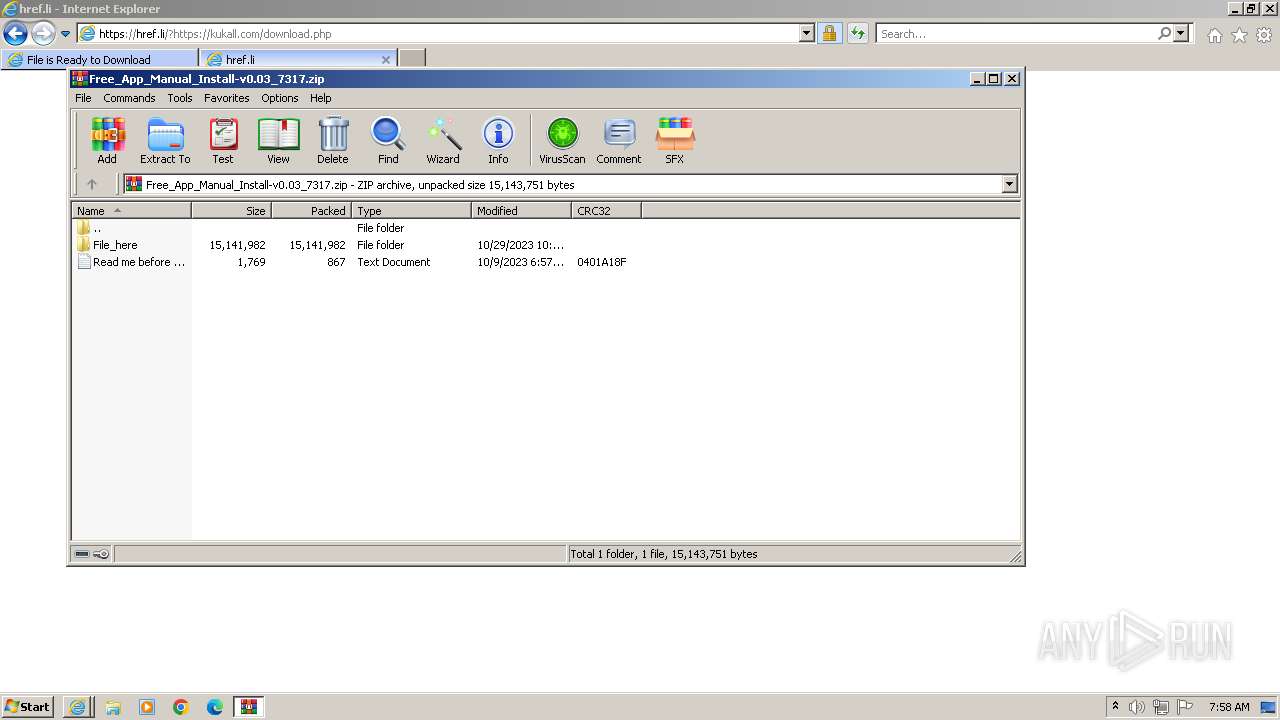Open the Tools menu in WinRAR
The width and height of the screenshot is (1280, 720).
[x=180, y=98]
